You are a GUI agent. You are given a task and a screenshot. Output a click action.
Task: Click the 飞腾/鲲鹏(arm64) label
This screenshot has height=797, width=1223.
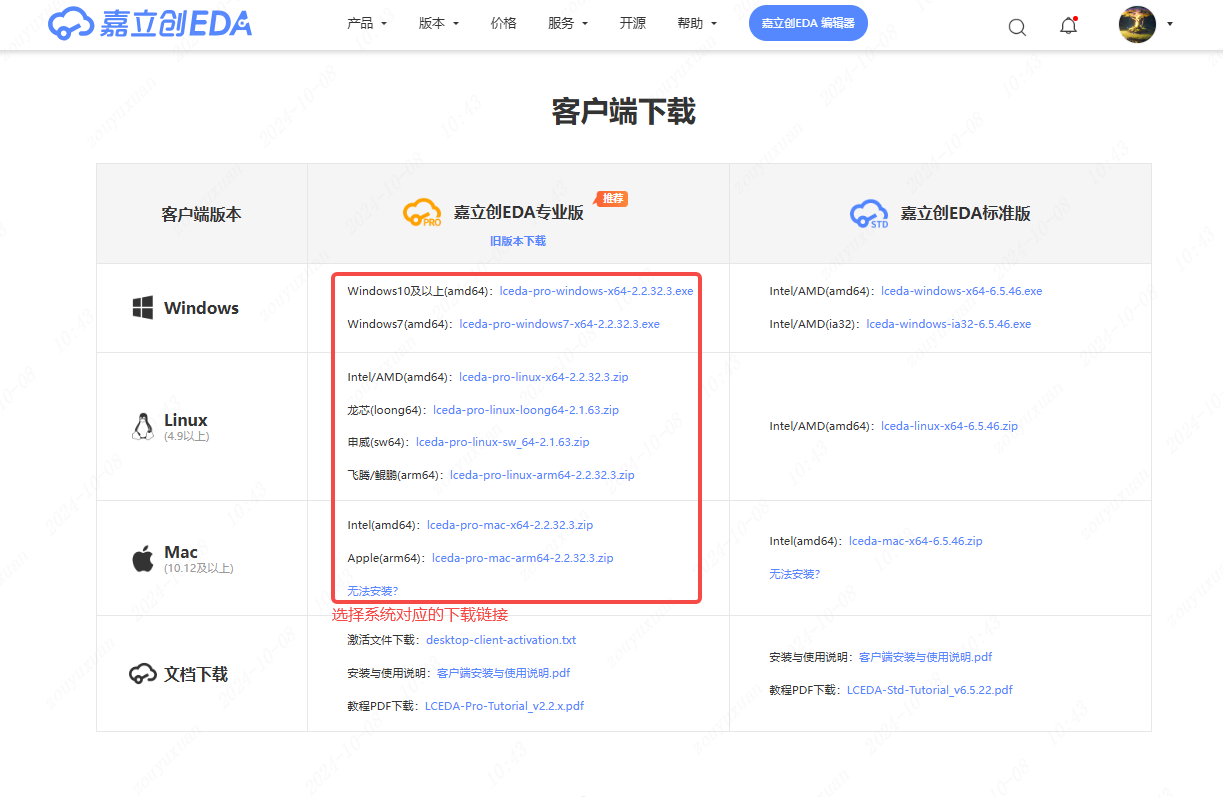394,475
